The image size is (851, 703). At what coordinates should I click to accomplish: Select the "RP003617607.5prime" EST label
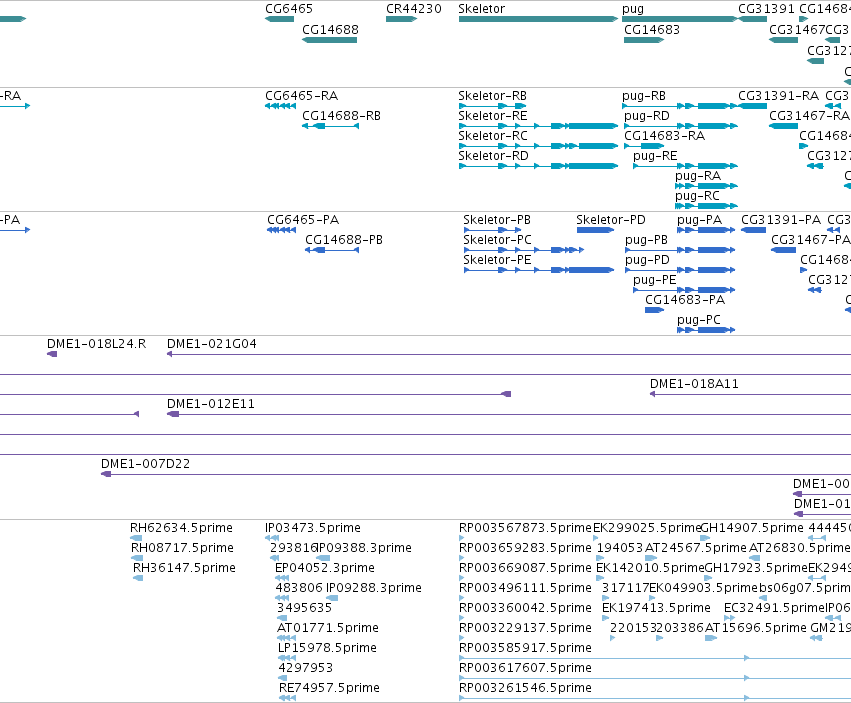click(525, 668)
